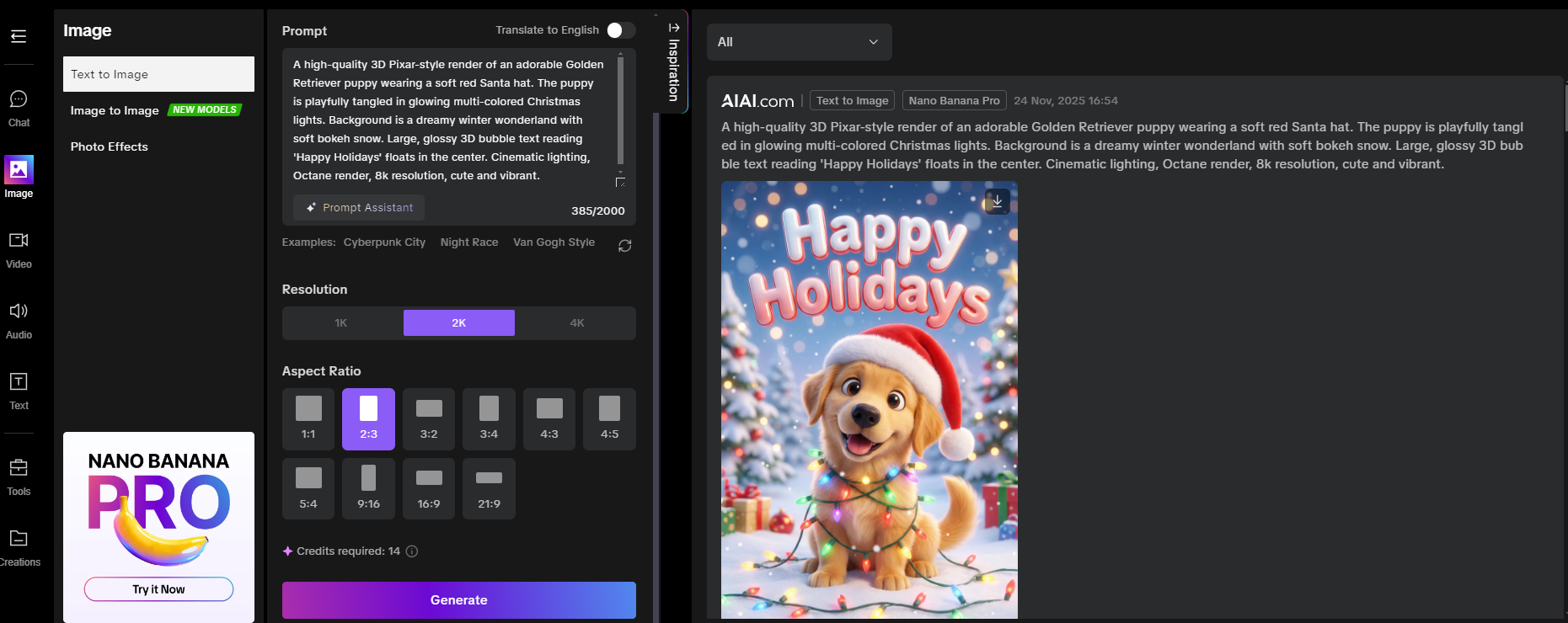The image size is (1568, 623).
Task: Open the Video section
Action: (x=19, y=251)
